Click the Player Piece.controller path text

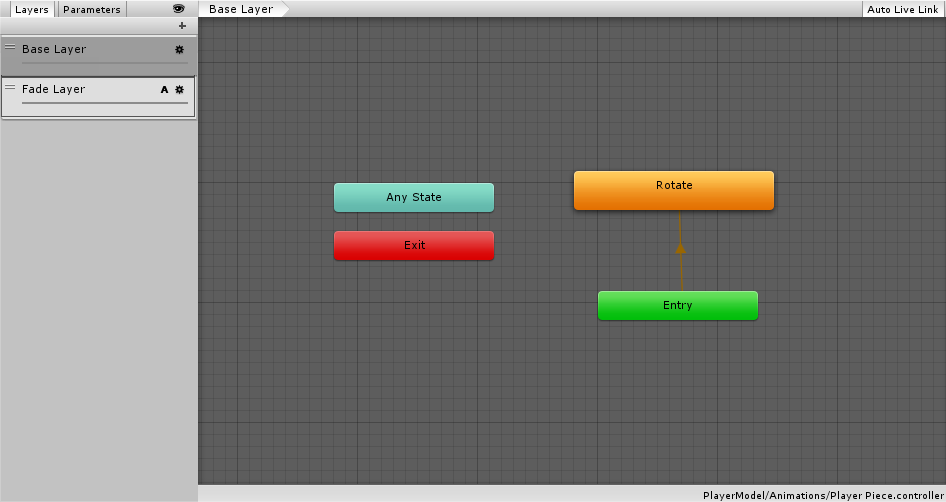coord(823,495)
